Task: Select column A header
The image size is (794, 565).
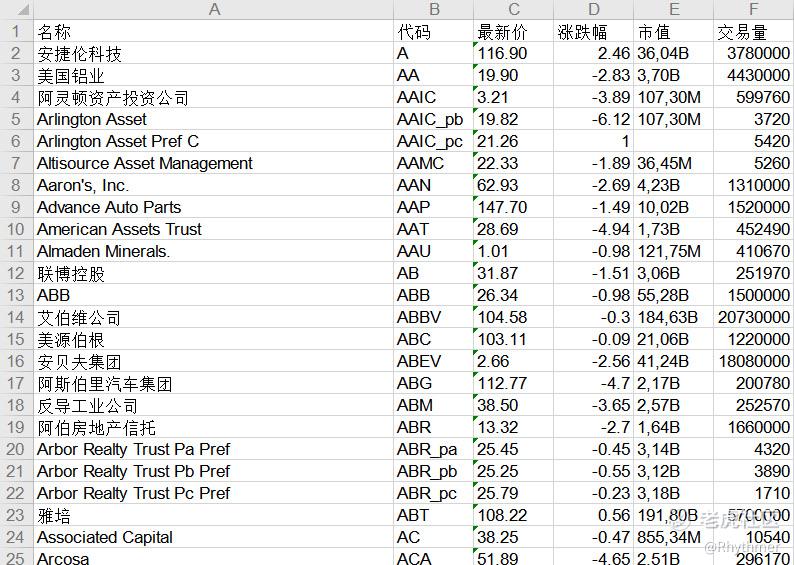Action: (x=213, y=10)
